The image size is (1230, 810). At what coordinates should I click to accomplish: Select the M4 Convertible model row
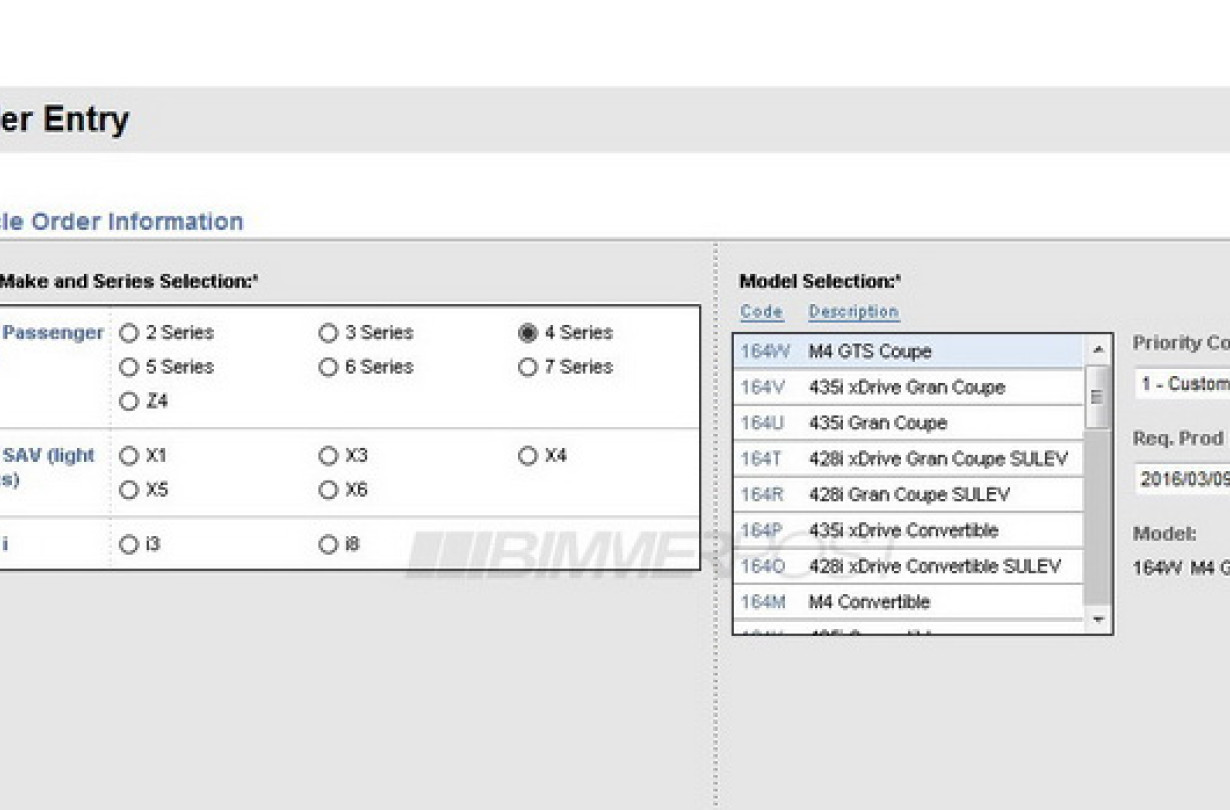908,602
